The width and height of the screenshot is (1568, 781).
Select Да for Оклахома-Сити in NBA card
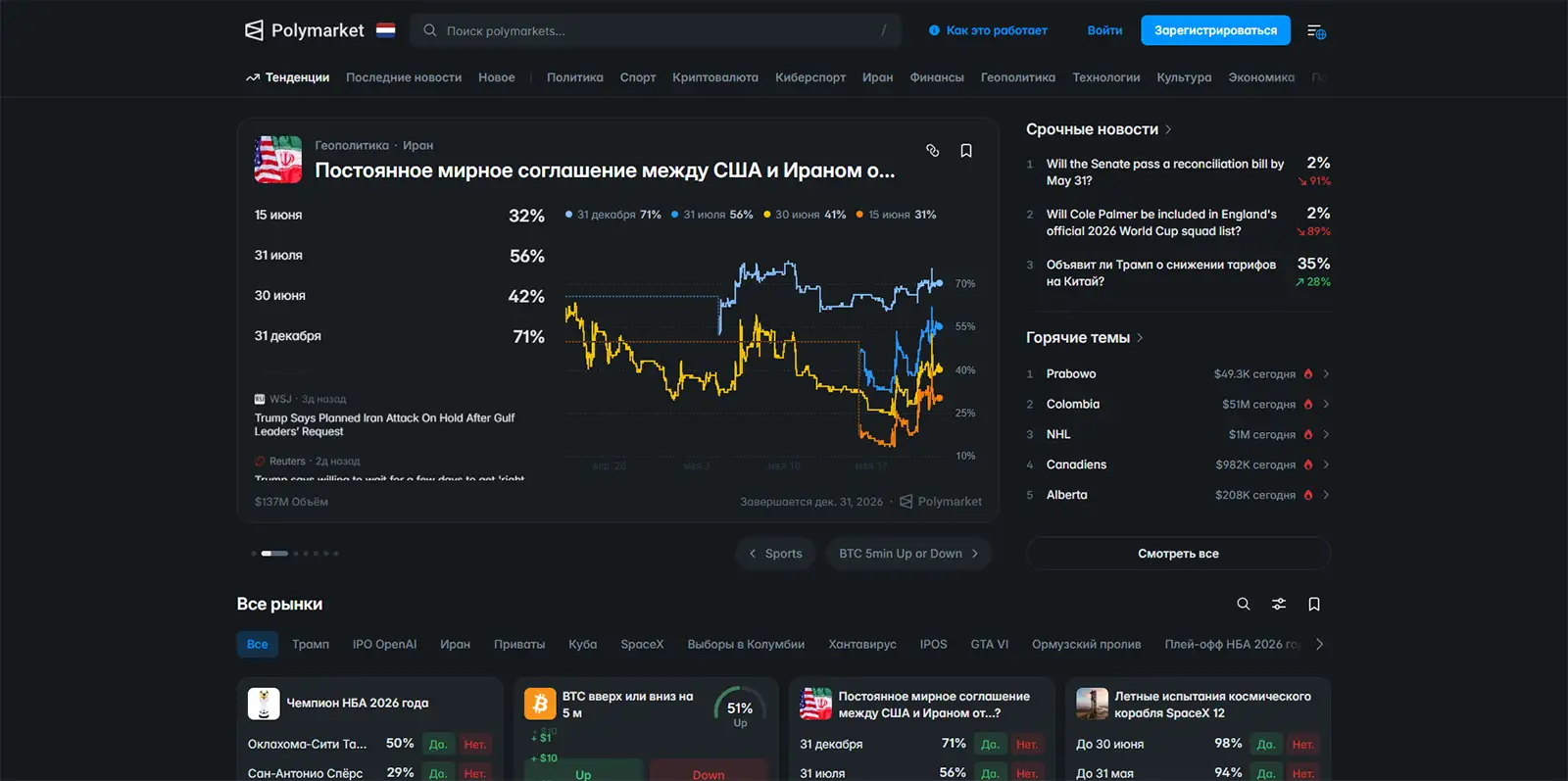(x=438, y=745)
